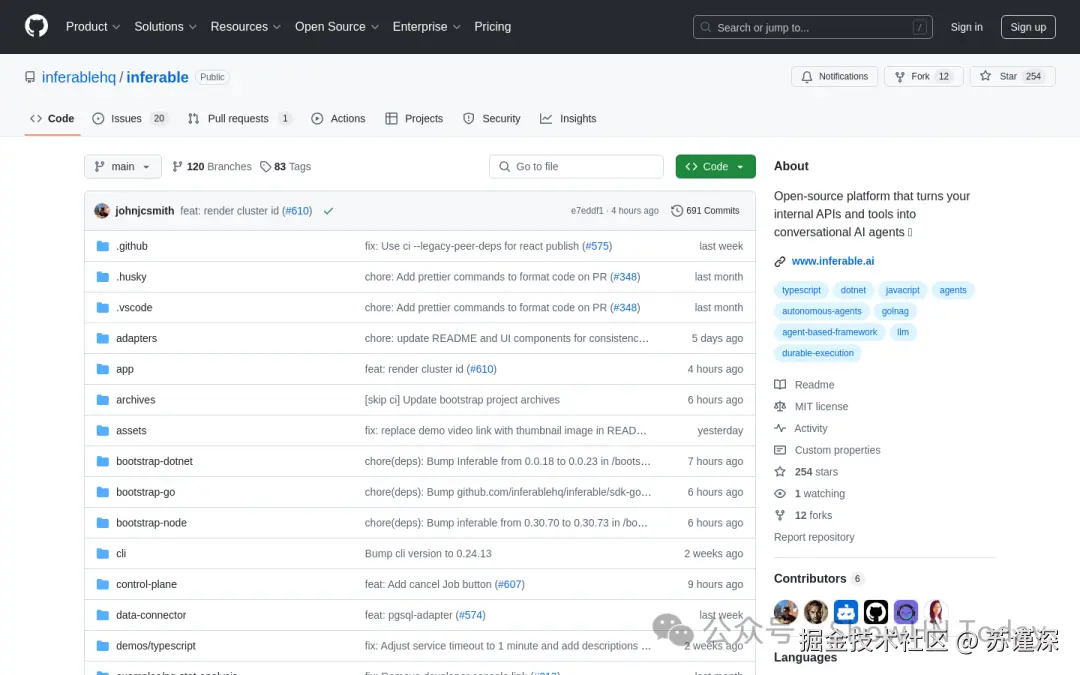Expand the Solutions menu

coord(165,27)
